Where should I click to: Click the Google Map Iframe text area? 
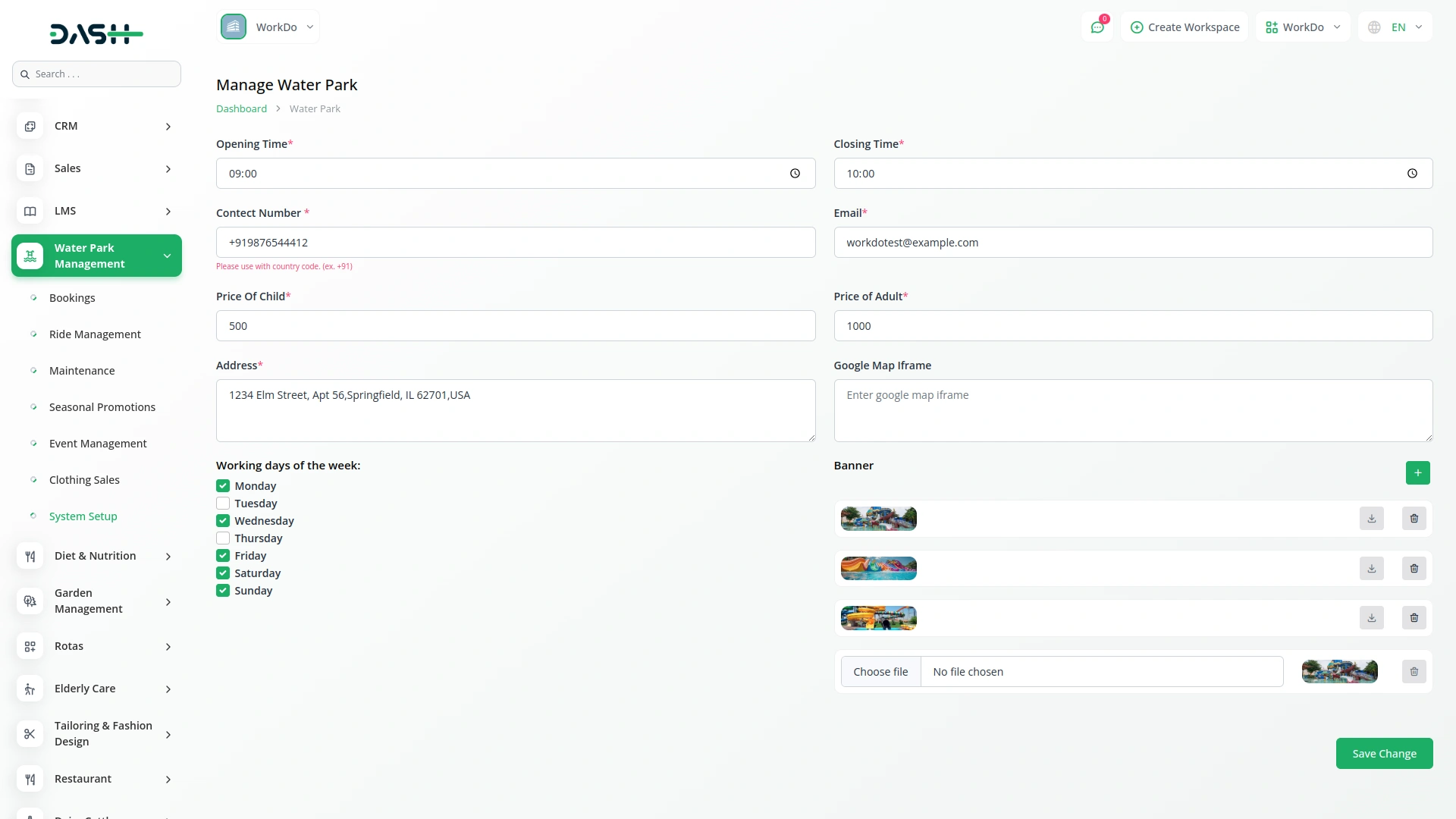(x=1133, y=410)
